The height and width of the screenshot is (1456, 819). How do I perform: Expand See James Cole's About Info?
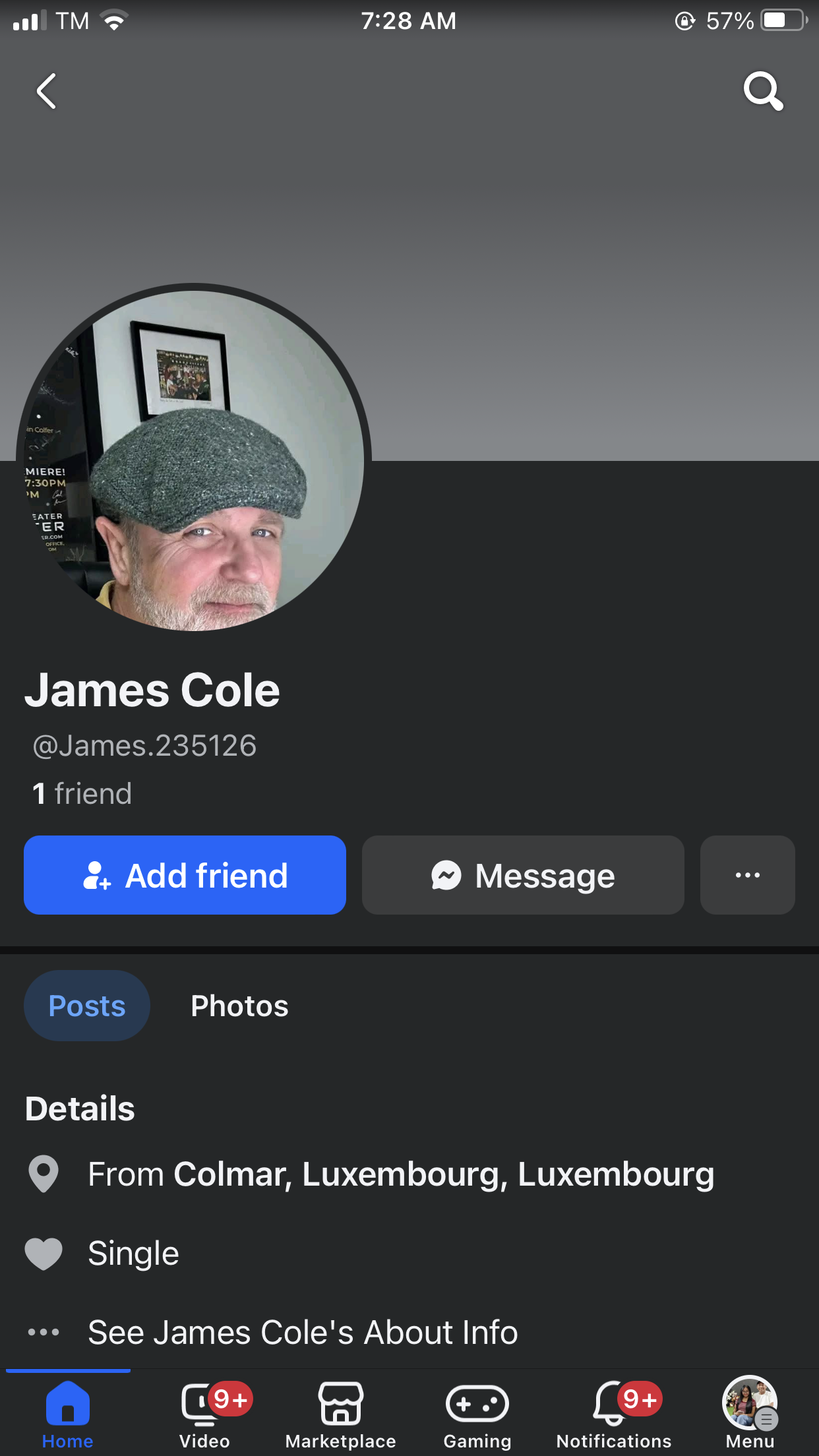303,1332
